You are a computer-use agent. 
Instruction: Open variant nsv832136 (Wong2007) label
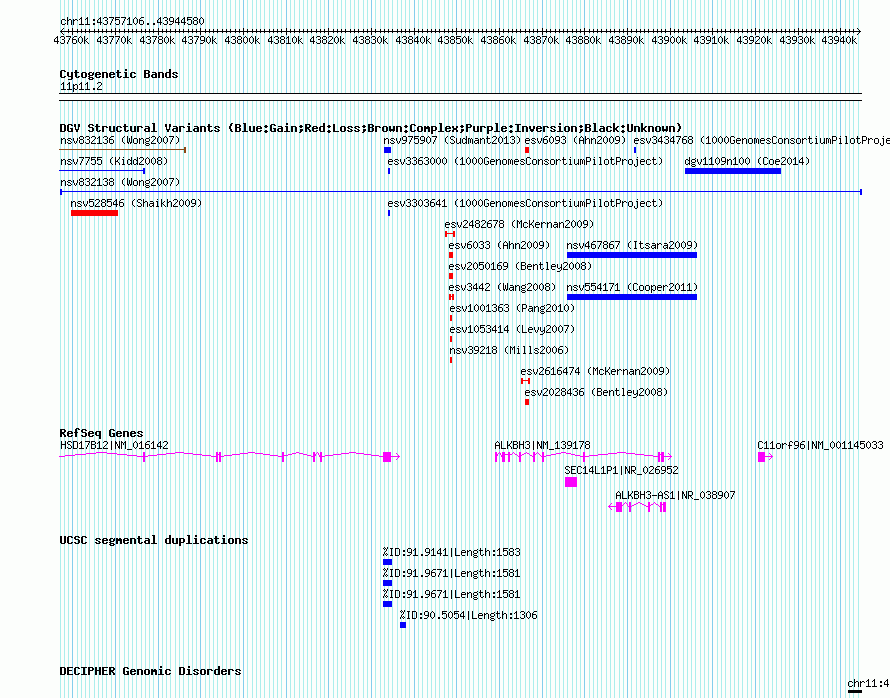pyautogui.click(x=120, y=140)
